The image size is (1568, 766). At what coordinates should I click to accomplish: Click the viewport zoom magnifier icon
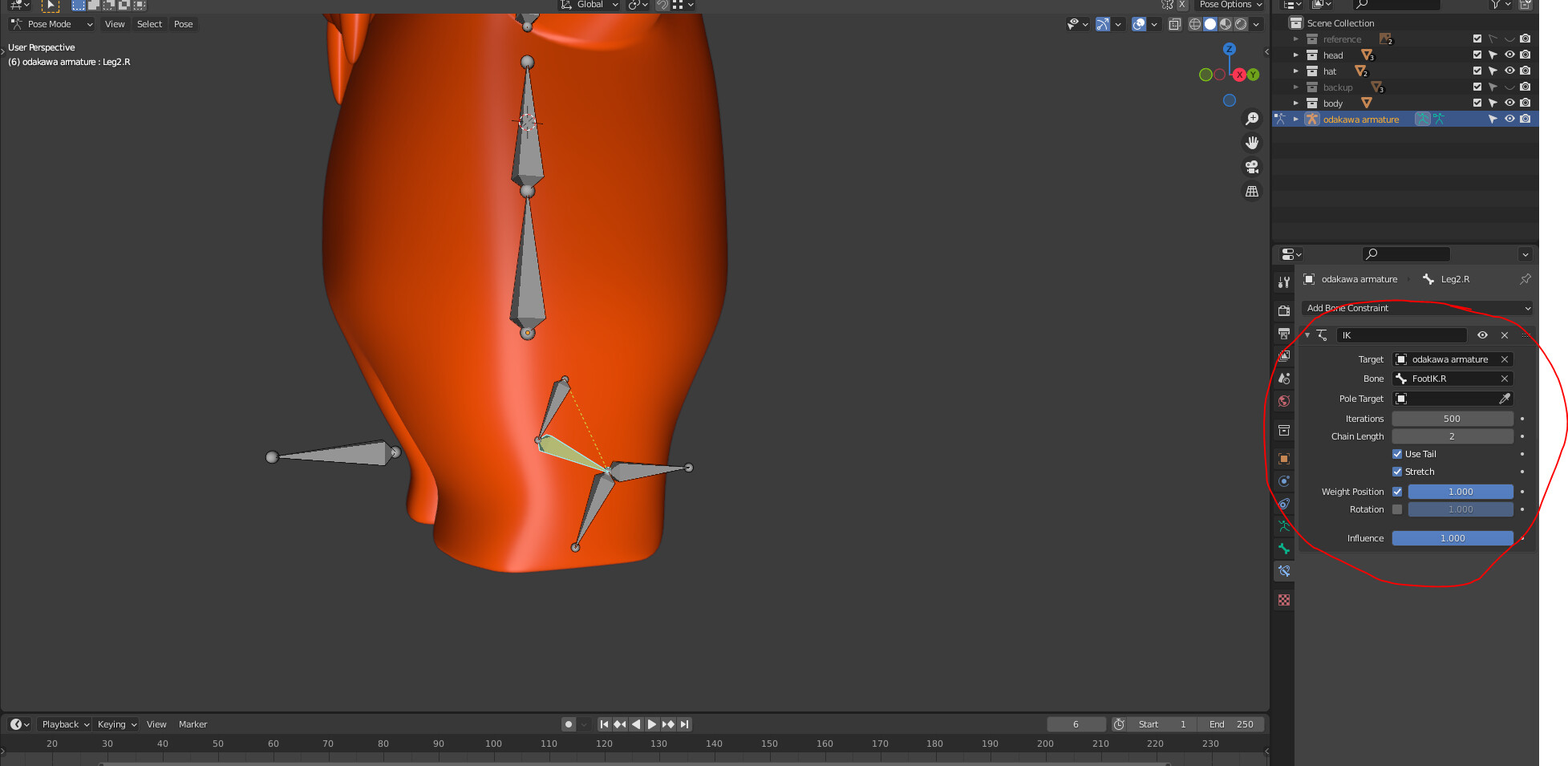[1252, 119]
